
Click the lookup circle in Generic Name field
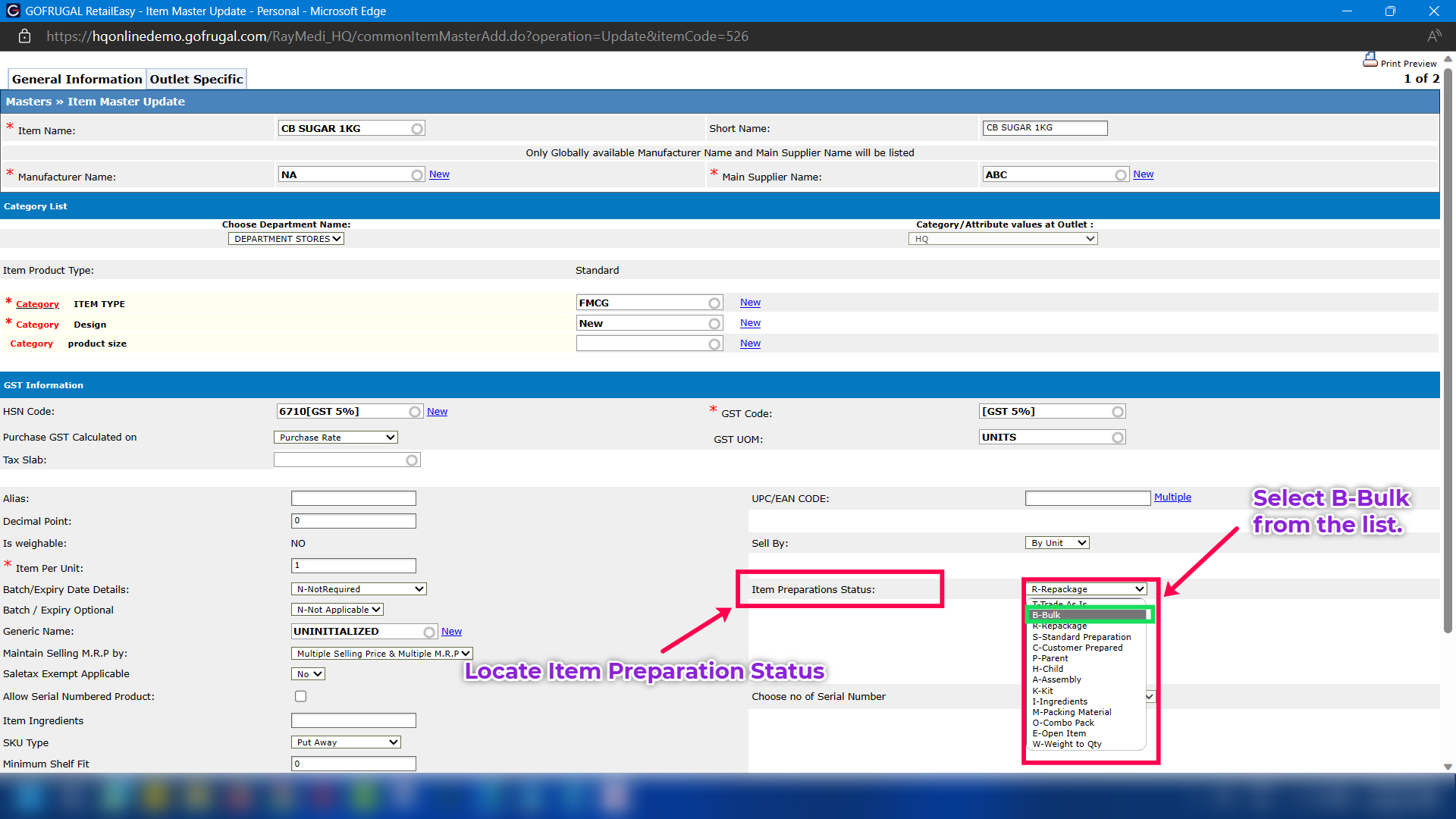click(x=429, y=632)
